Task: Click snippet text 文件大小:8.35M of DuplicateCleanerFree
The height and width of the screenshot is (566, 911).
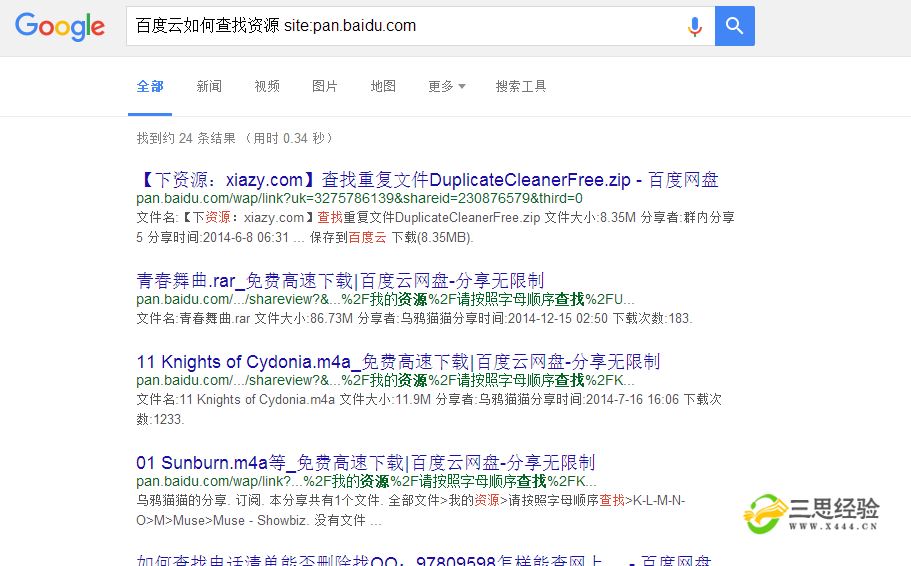Action: 590,217
